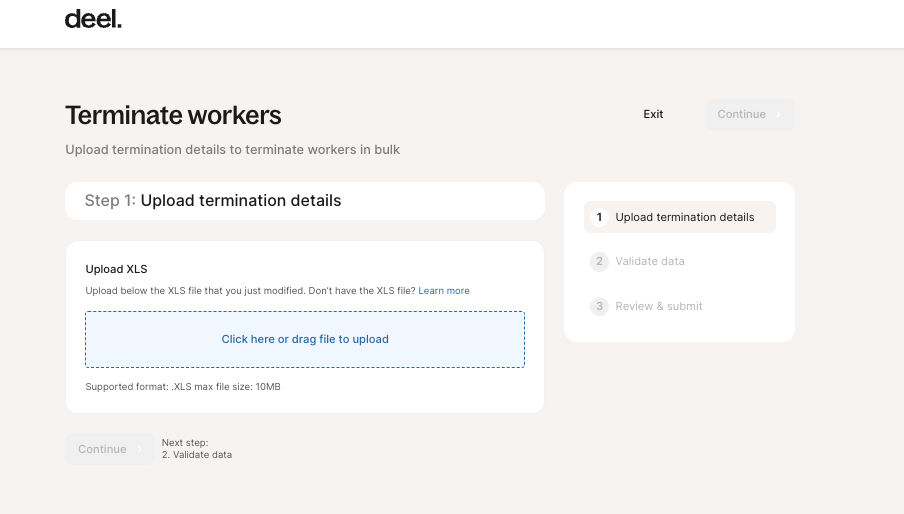
Task: Click the Upload XLS card title
Action: (x=117, y=269)
